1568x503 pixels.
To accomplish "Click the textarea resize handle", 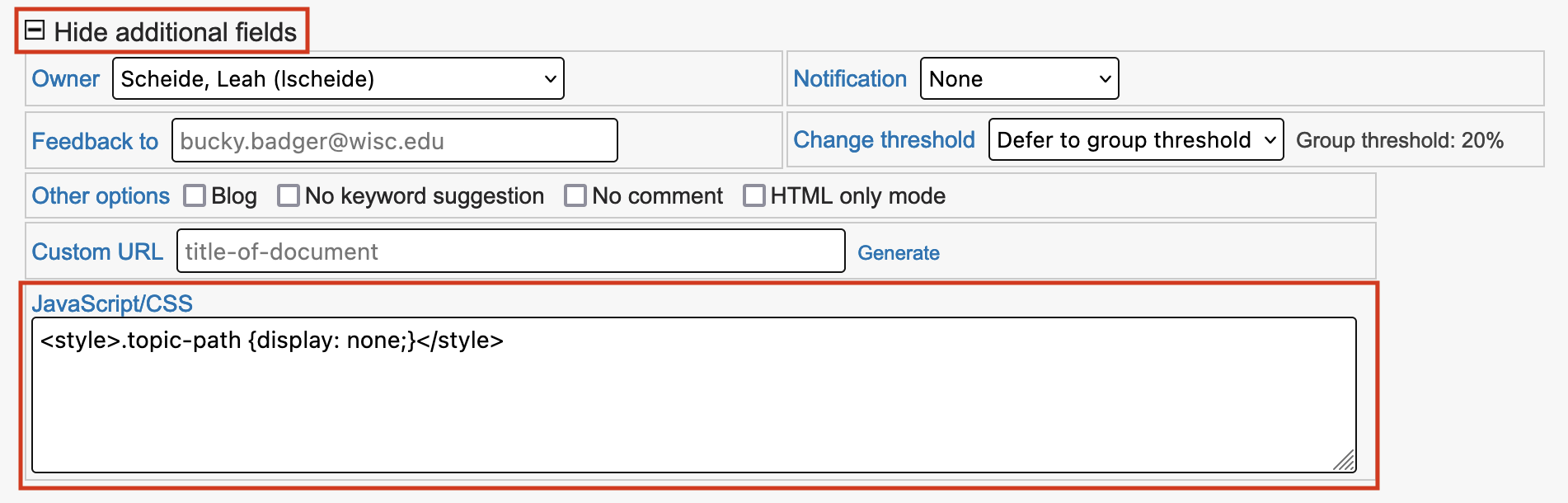I will 1344,461.
